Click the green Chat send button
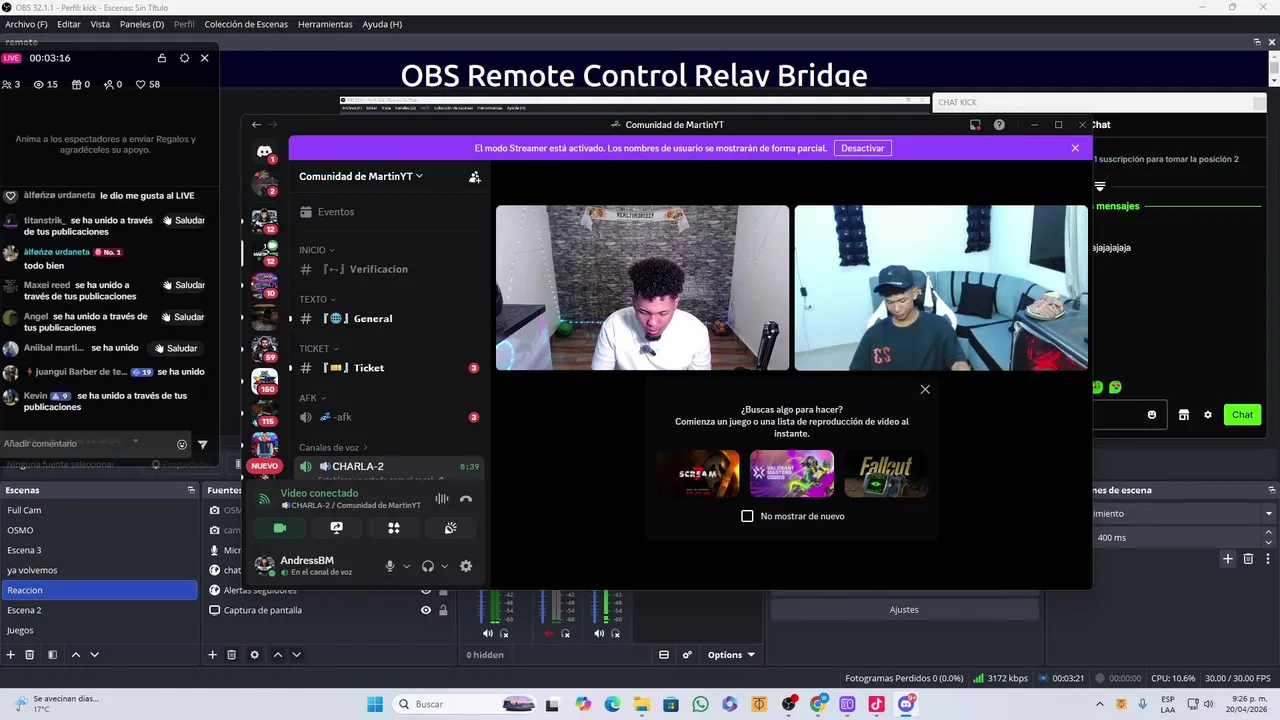This screenshot has width=1280, height=720. tap(1242, 415)
